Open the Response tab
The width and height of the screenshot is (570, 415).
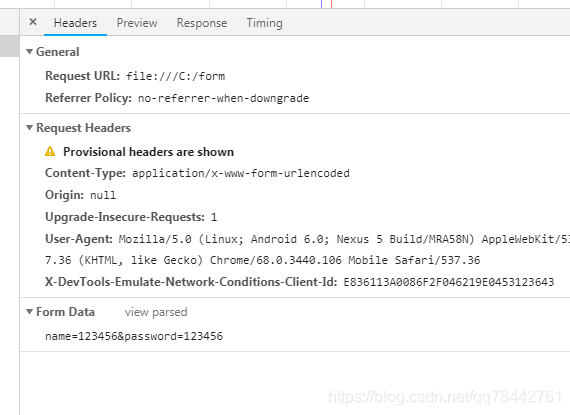click(x=202, y=23)
